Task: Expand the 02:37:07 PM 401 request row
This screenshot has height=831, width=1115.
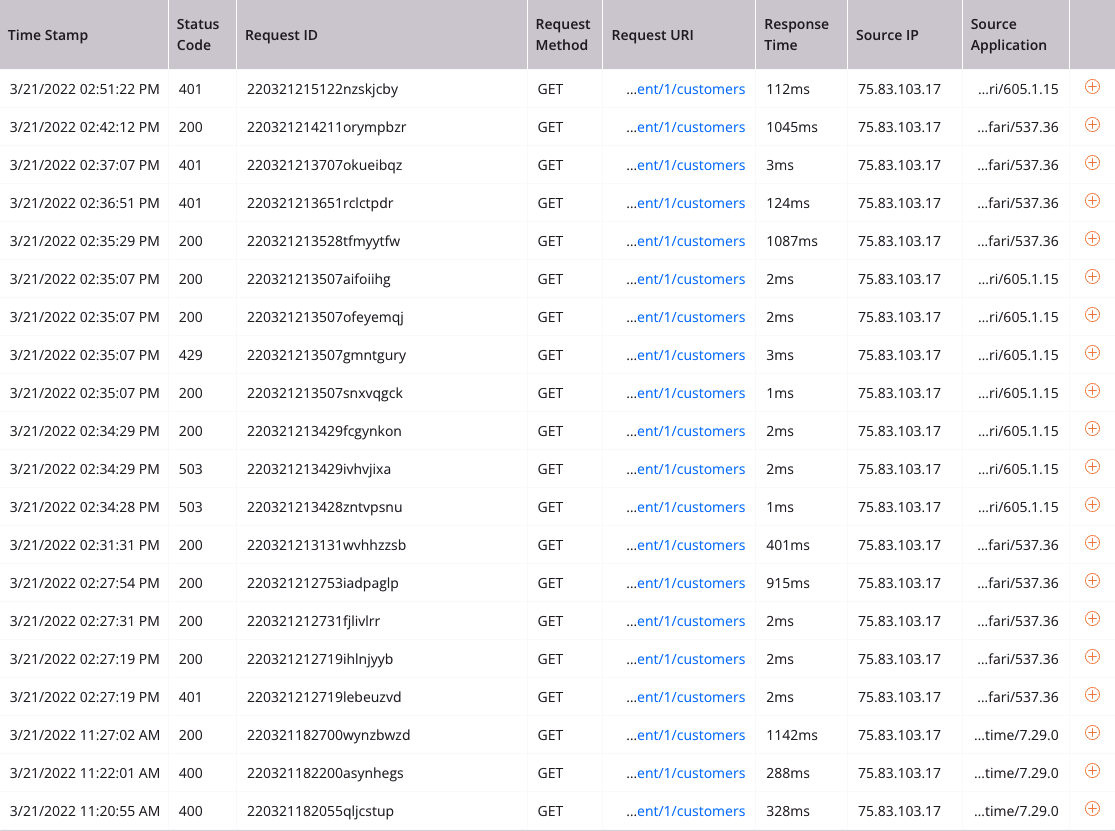Action: [1092, 164]
